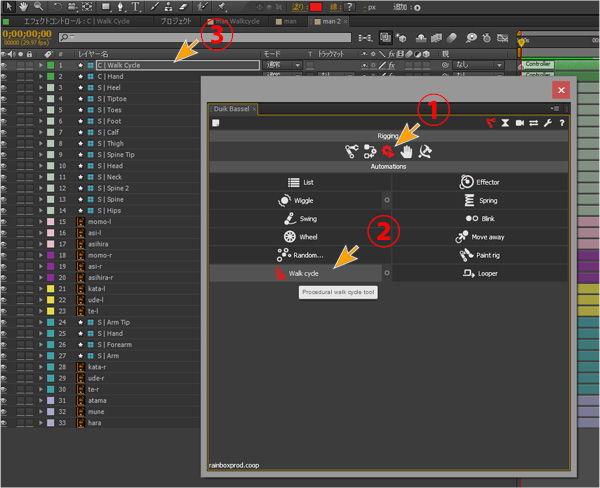
Task: Open the Duik settings wrench icon
Action: point(546,123)
